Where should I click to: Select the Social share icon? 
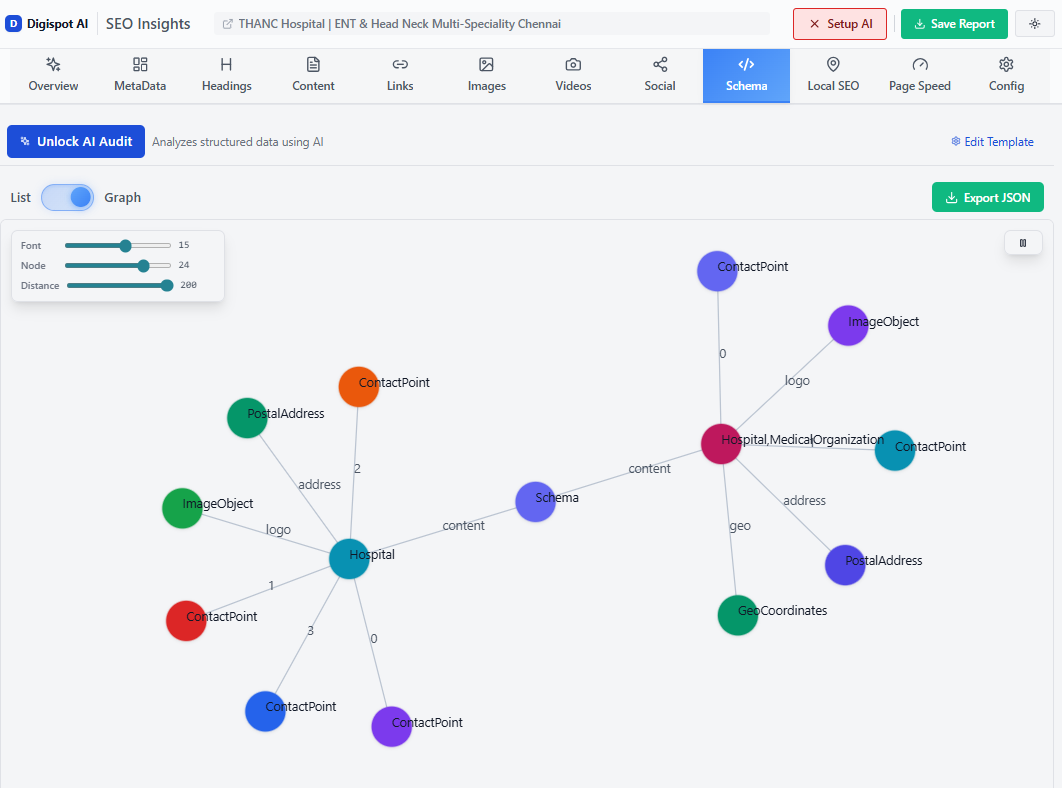tap(659, 64)
